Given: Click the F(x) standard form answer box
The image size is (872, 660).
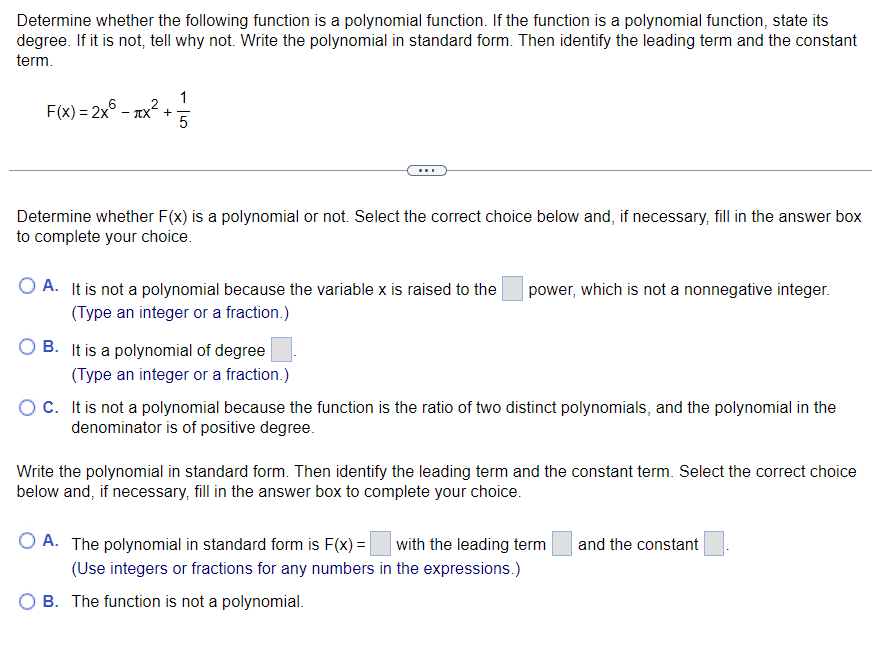Looking at the screenshot, I should 380,543.
